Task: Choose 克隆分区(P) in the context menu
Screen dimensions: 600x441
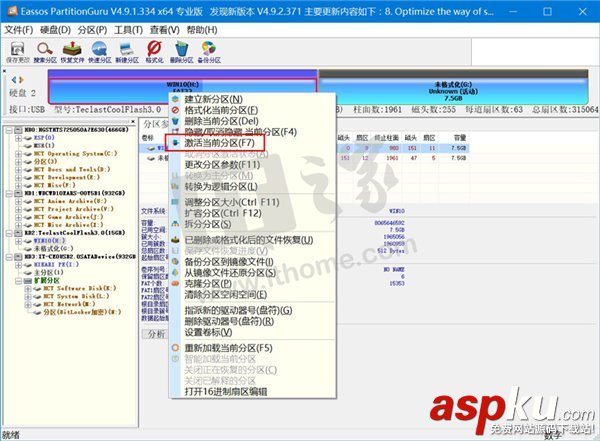Action: point(252,284)
